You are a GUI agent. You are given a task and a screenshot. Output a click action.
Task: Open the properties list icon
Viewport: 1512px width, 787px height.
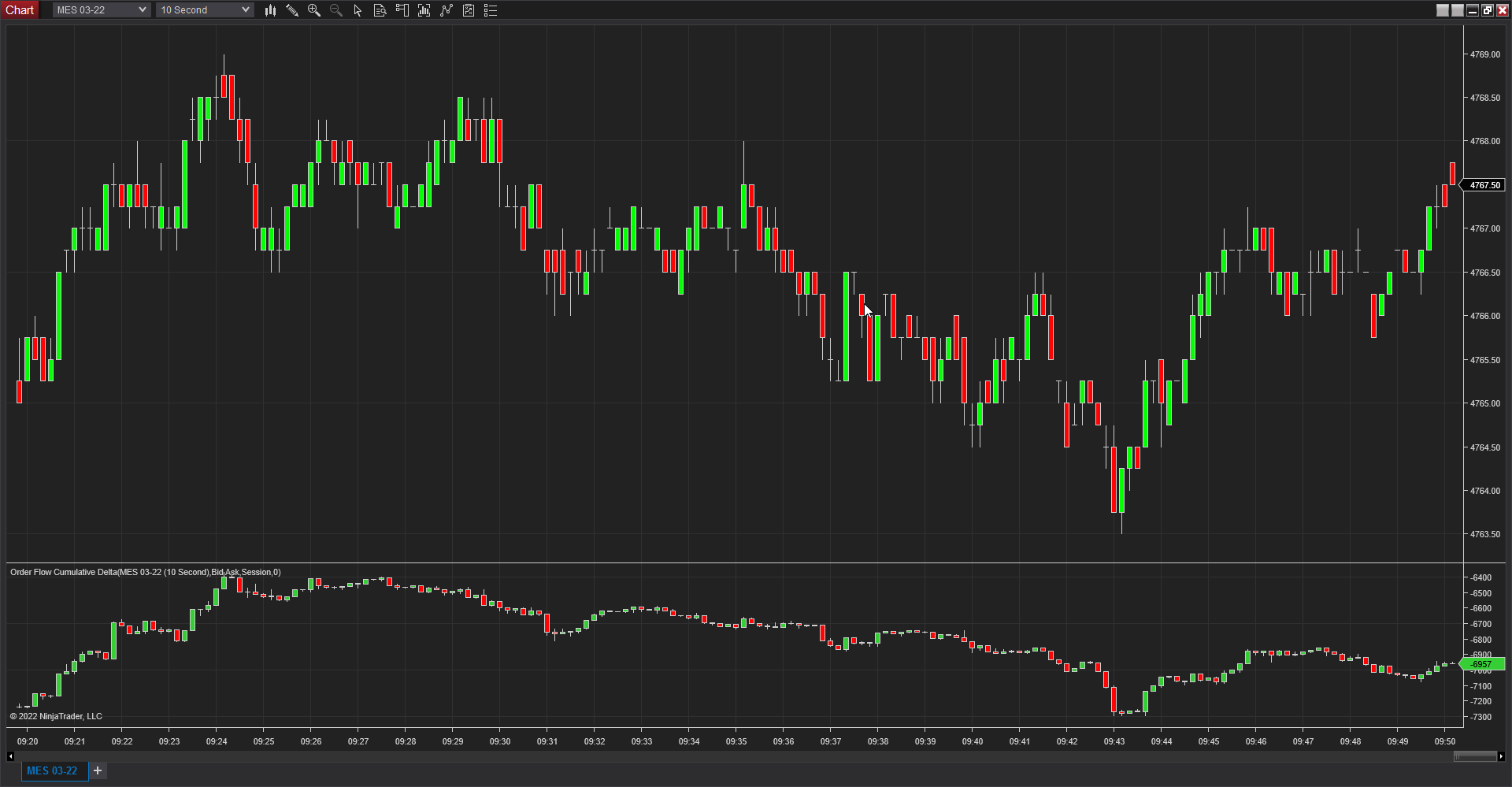tap(491, 10)
